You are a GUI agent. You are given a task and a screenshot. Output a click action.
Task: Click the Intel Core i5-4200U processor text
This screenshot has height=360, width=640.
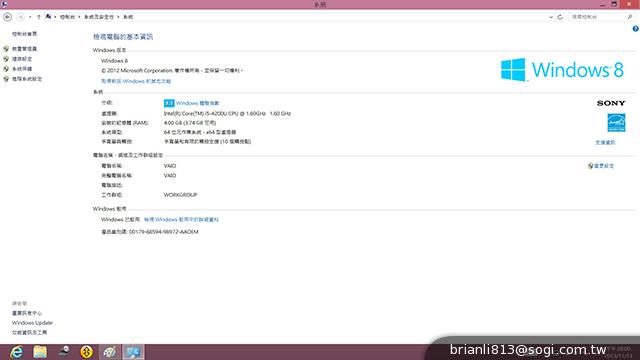tap(227, 113)
